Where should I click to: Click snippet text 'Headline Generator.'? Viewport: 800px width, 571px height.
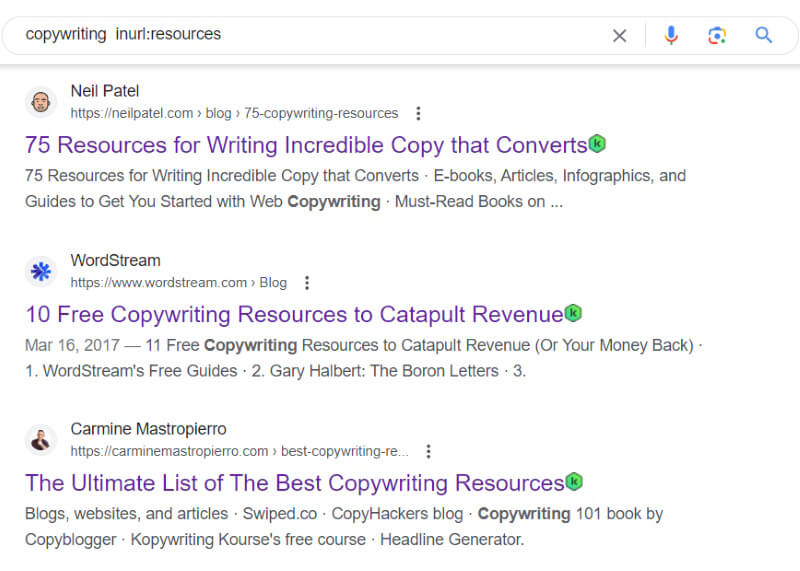tap(452, 540)
